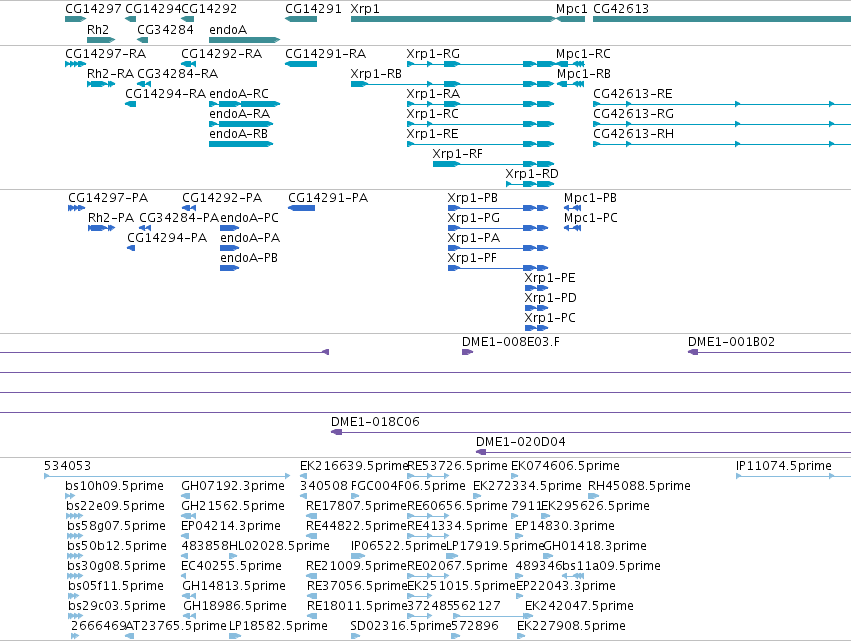
Task: Click EST IP11074.5prime label
Action: 784,466
